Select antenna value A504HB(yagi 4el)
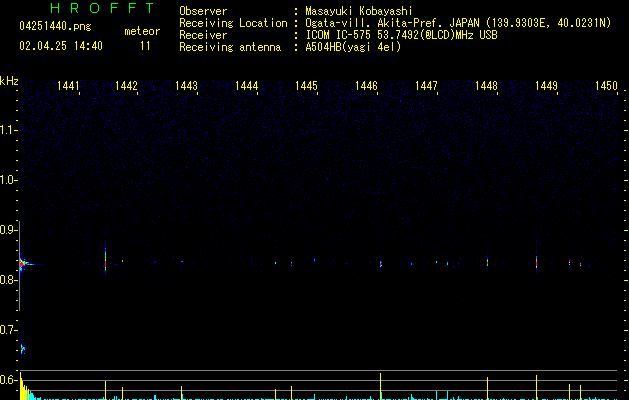The height and width of the screenshot is (400, 629). click(x=353, y=47)
